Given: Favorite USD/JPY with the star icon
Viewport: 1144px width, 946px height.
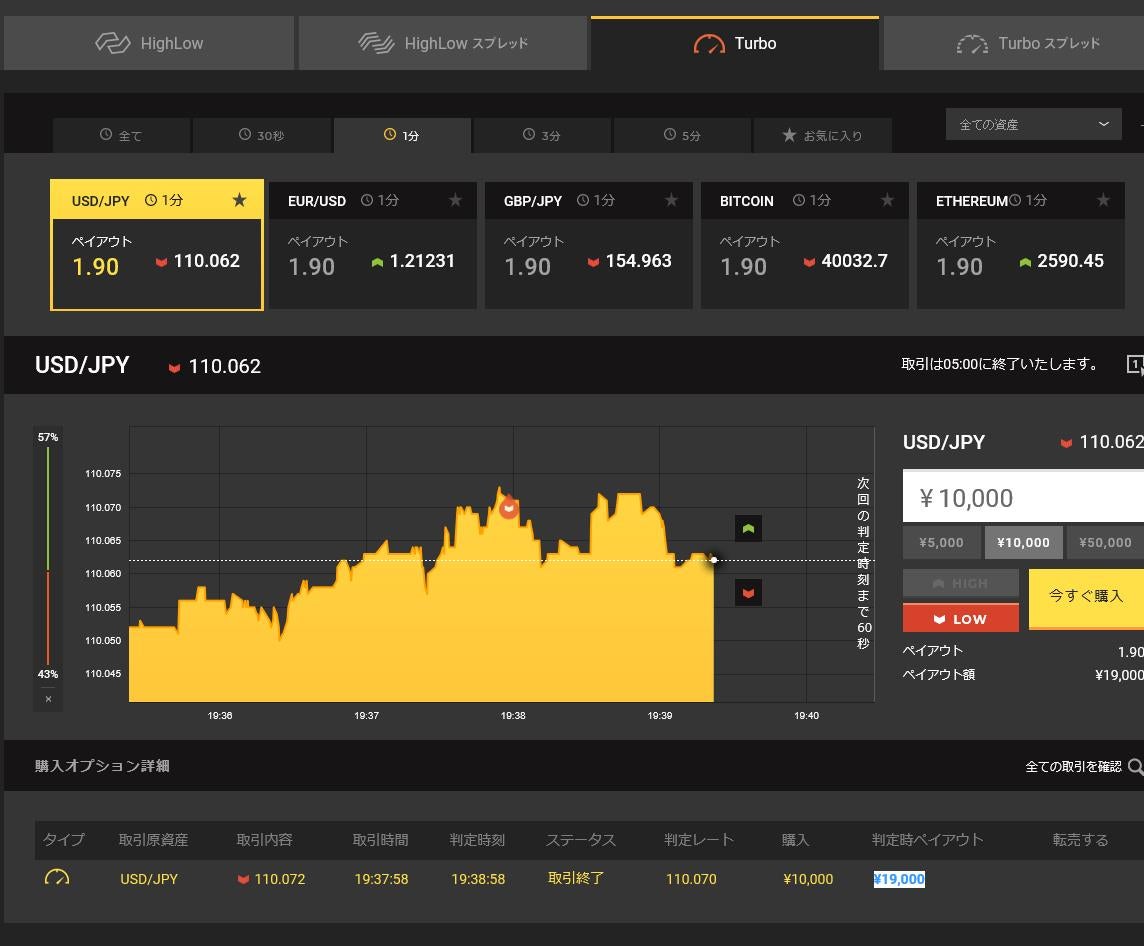Looking at the screenshot, I should [x=239, y=200].
